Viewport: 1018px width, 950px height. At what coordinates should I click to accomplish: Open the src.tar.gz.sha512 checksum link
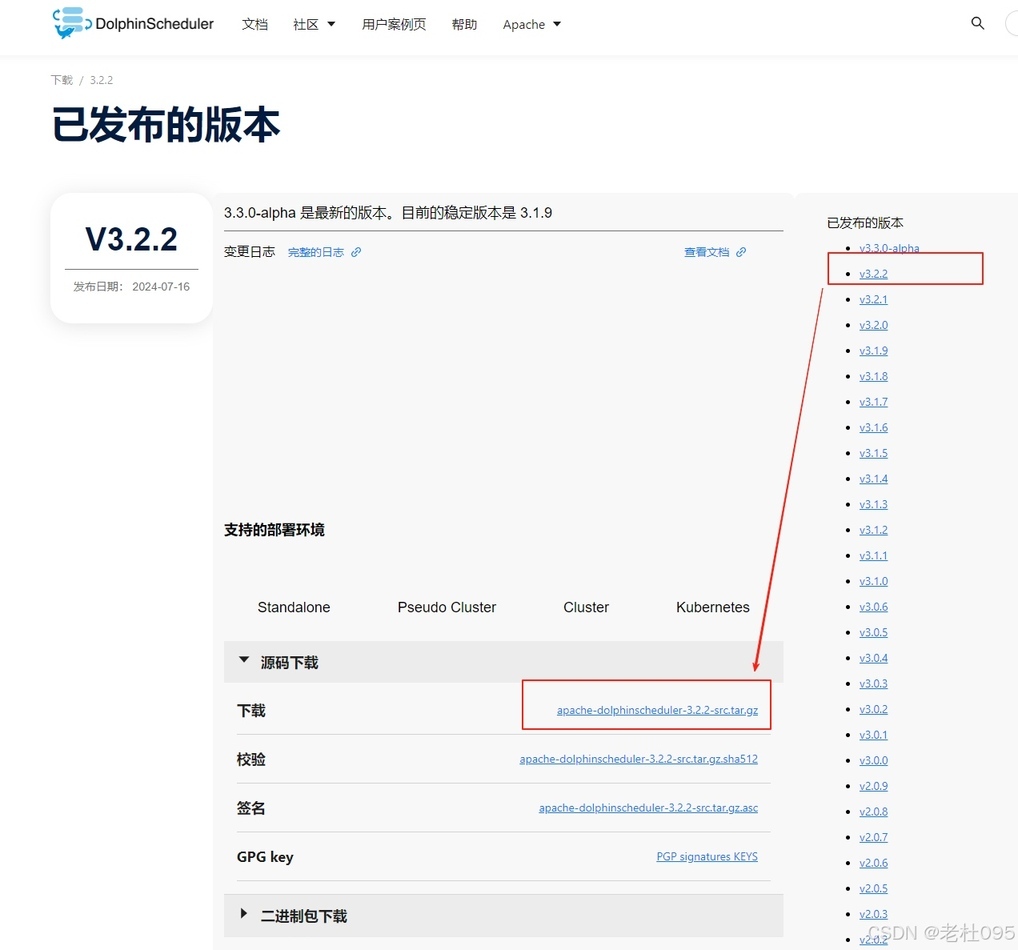point(638,758)
